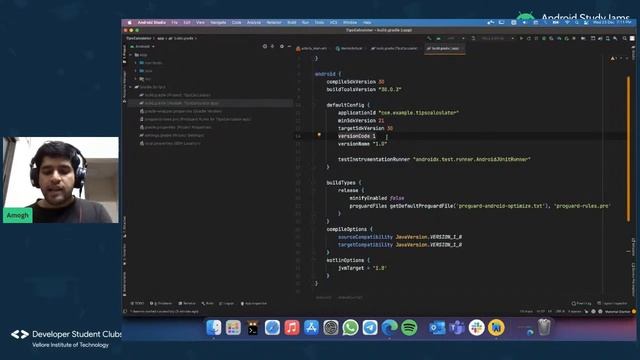The width and height of the screenshot is (640, 360).
Task: Open the Window menu
Action: tap(350, 22)
